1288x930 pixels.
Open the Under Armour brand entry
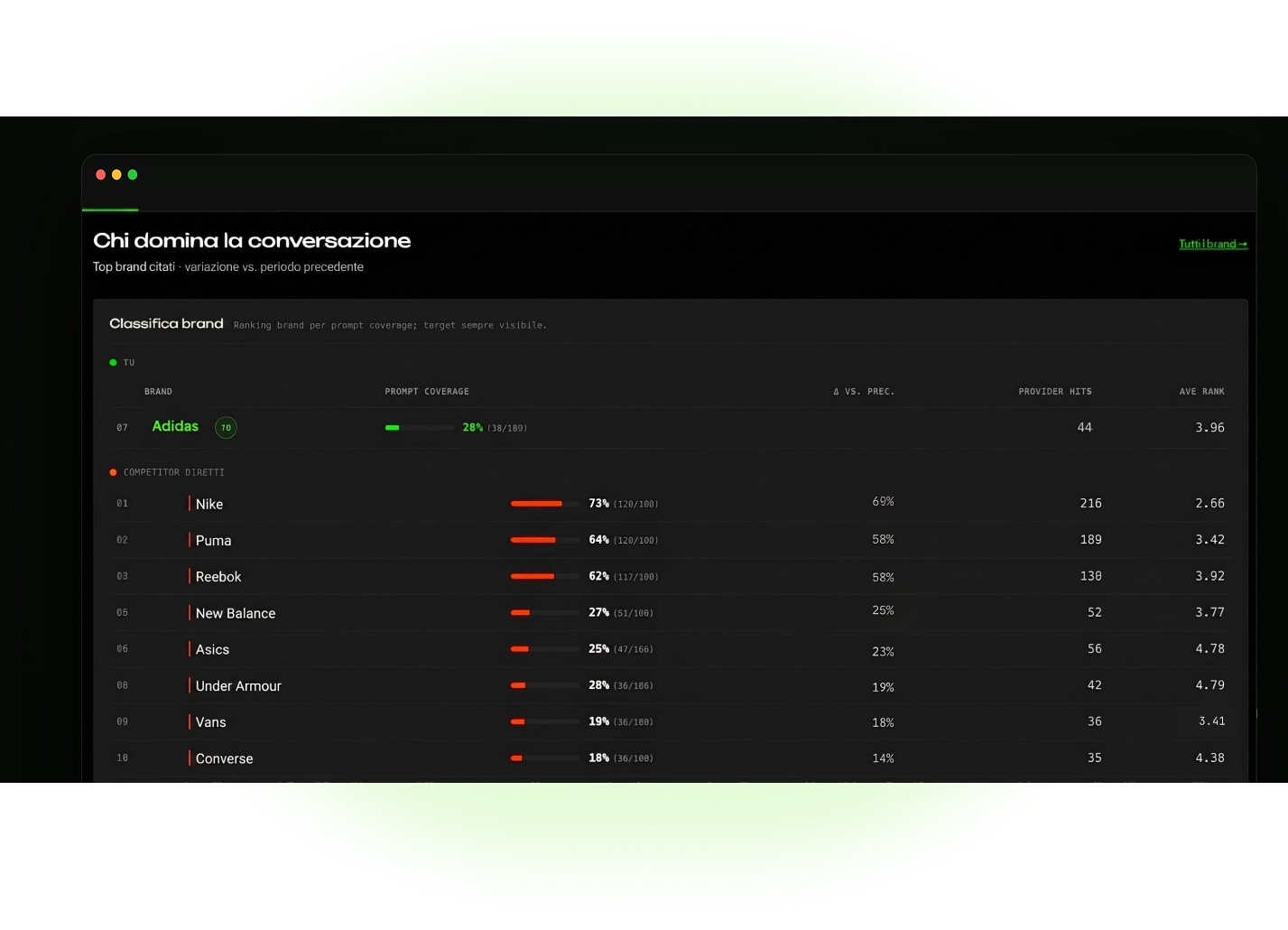coord(238,685)
